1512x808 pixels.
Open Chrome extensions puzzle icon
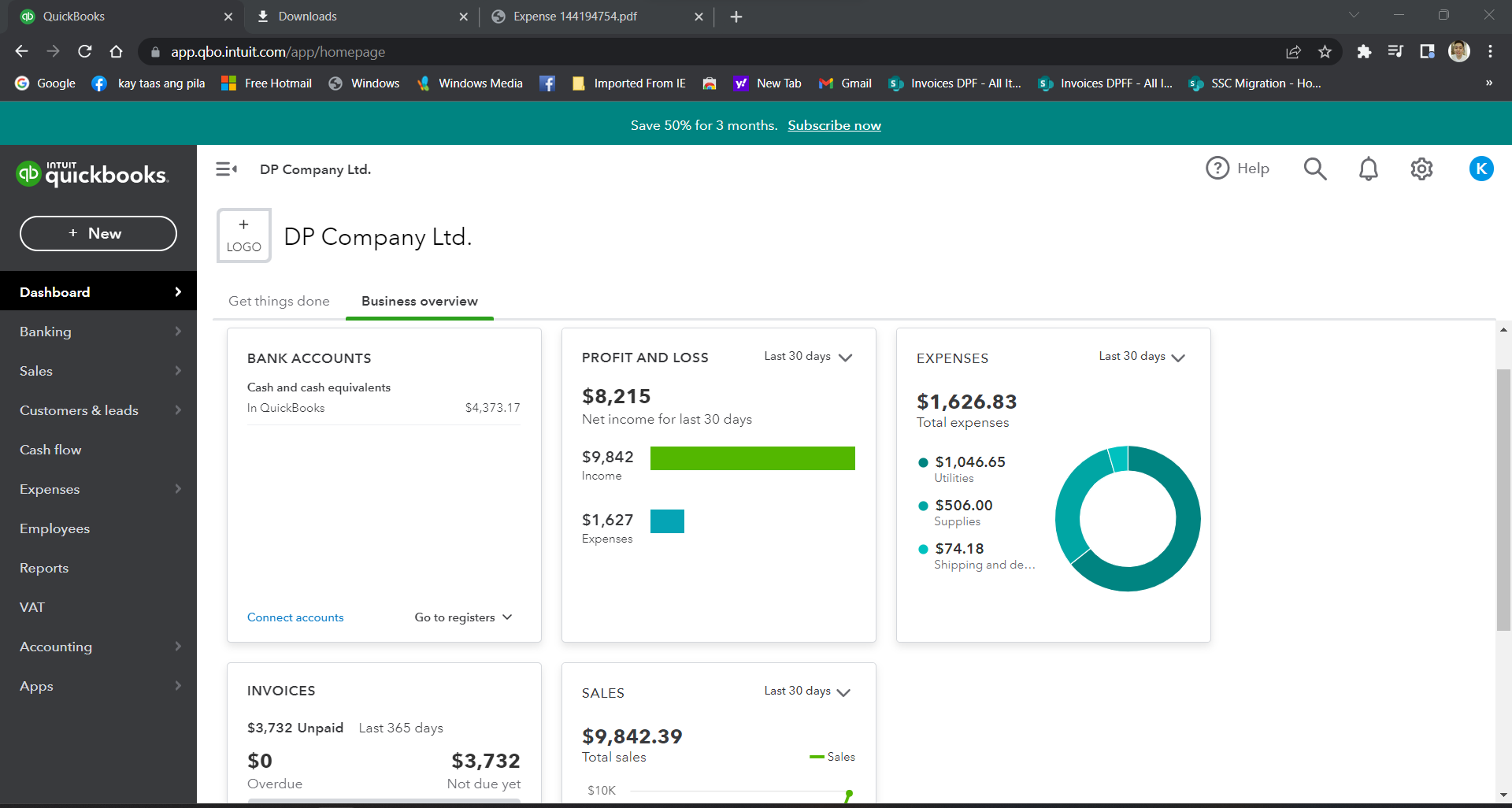[x=1364, y=52]
